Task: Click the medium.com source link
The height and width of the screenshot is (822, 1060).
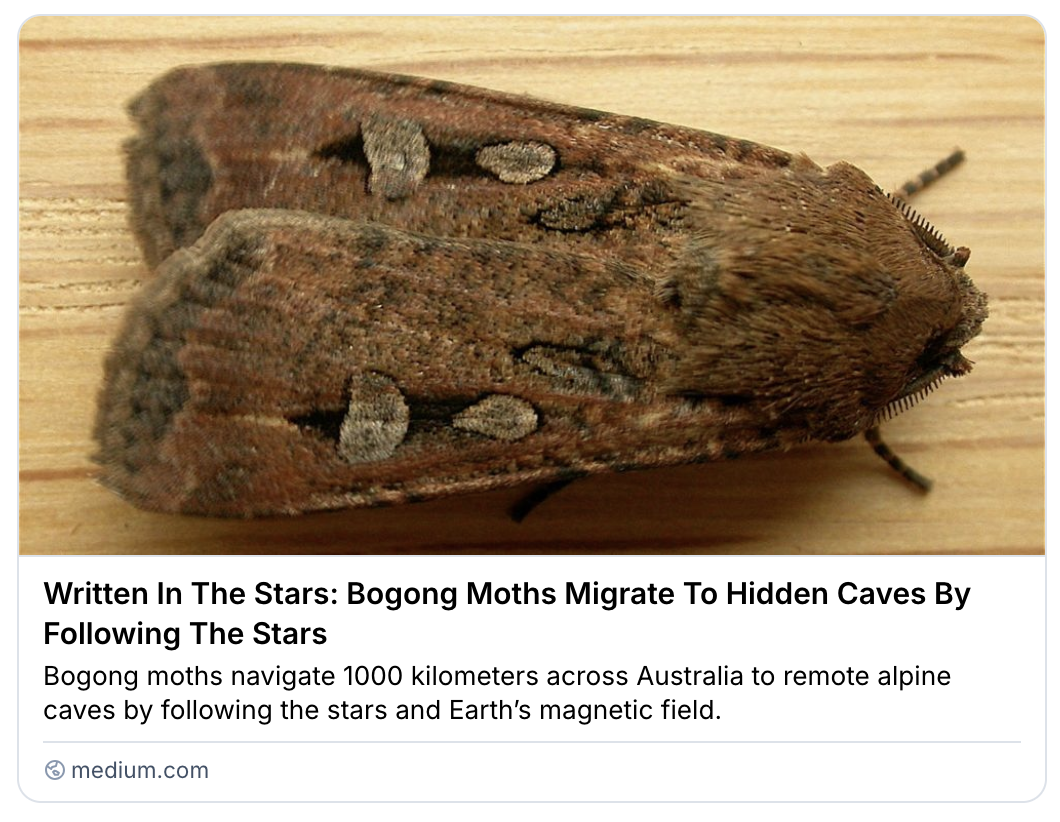Action: coord(140,770)
